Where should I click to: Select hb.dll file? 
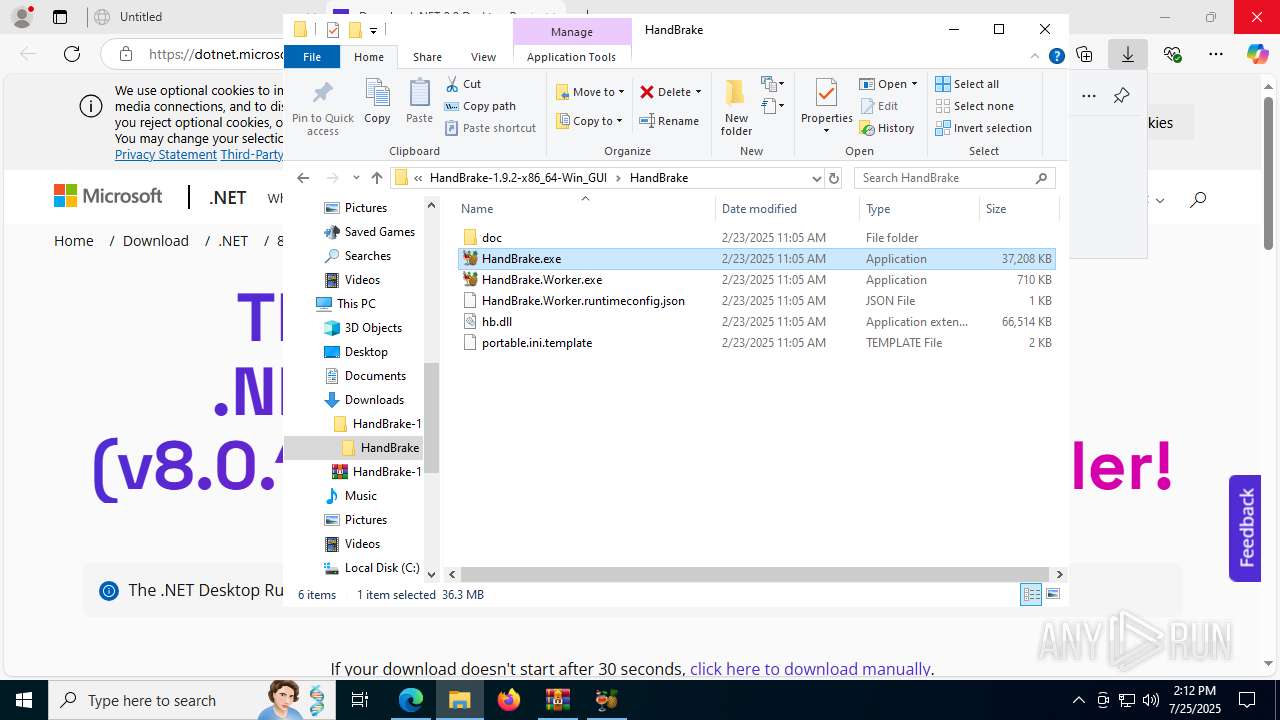tap(756, 322)
